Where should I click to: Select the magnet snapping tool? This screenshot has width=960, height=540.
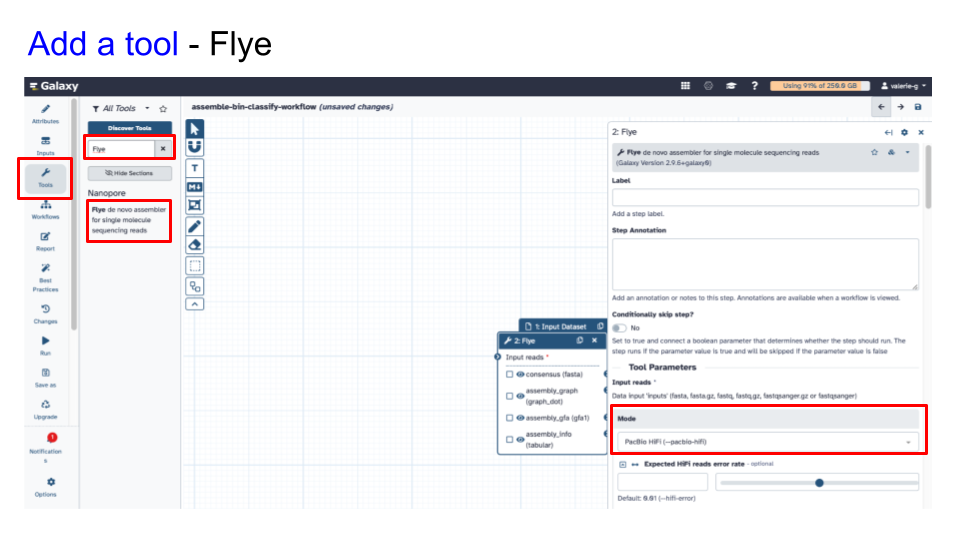coord(195,148)
